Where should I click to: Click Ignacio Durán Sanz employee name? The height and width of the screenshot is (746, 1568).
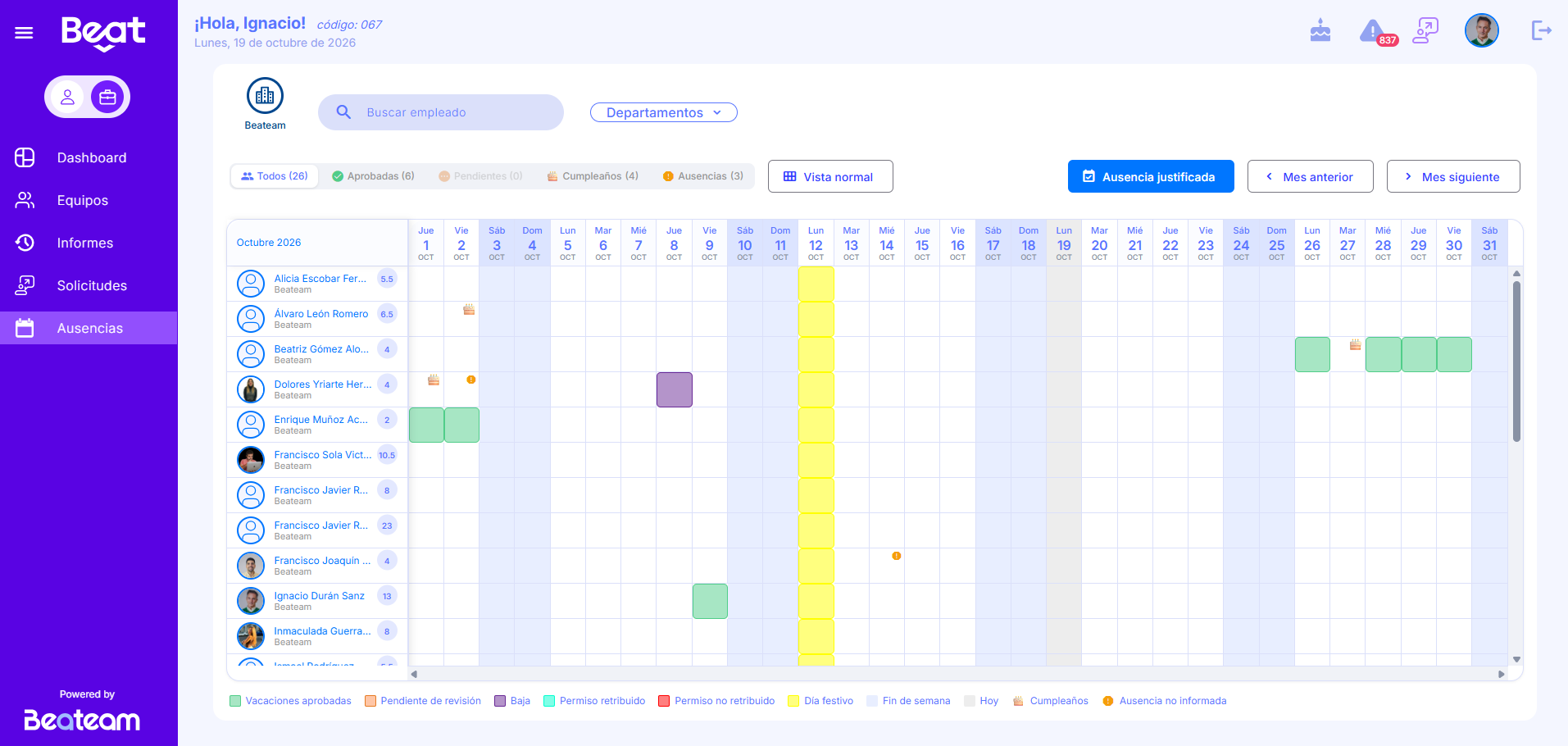coord(320,596)
